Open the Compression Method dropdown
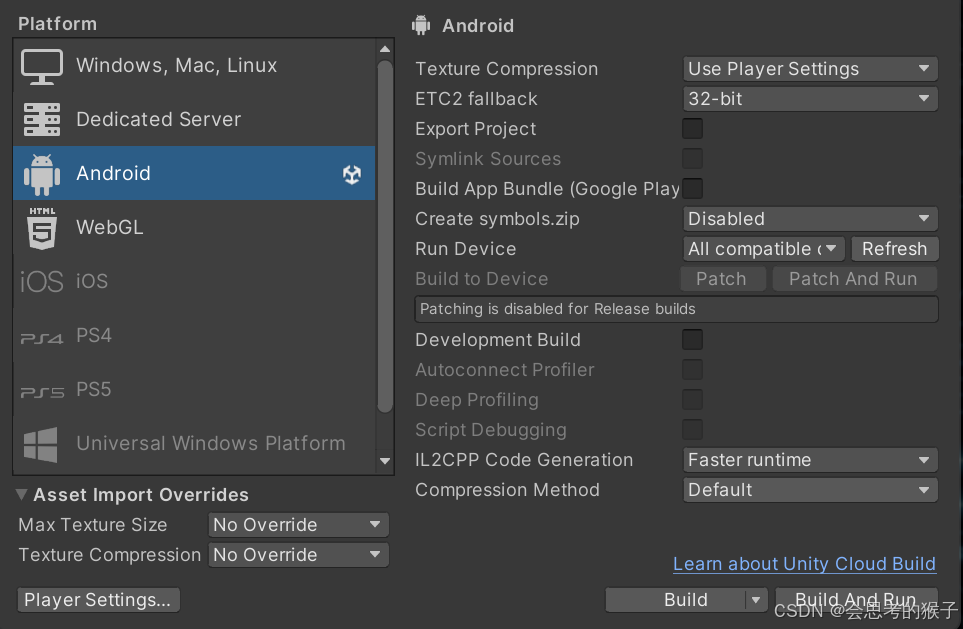 pyautogui.click(x=810, y=490)
